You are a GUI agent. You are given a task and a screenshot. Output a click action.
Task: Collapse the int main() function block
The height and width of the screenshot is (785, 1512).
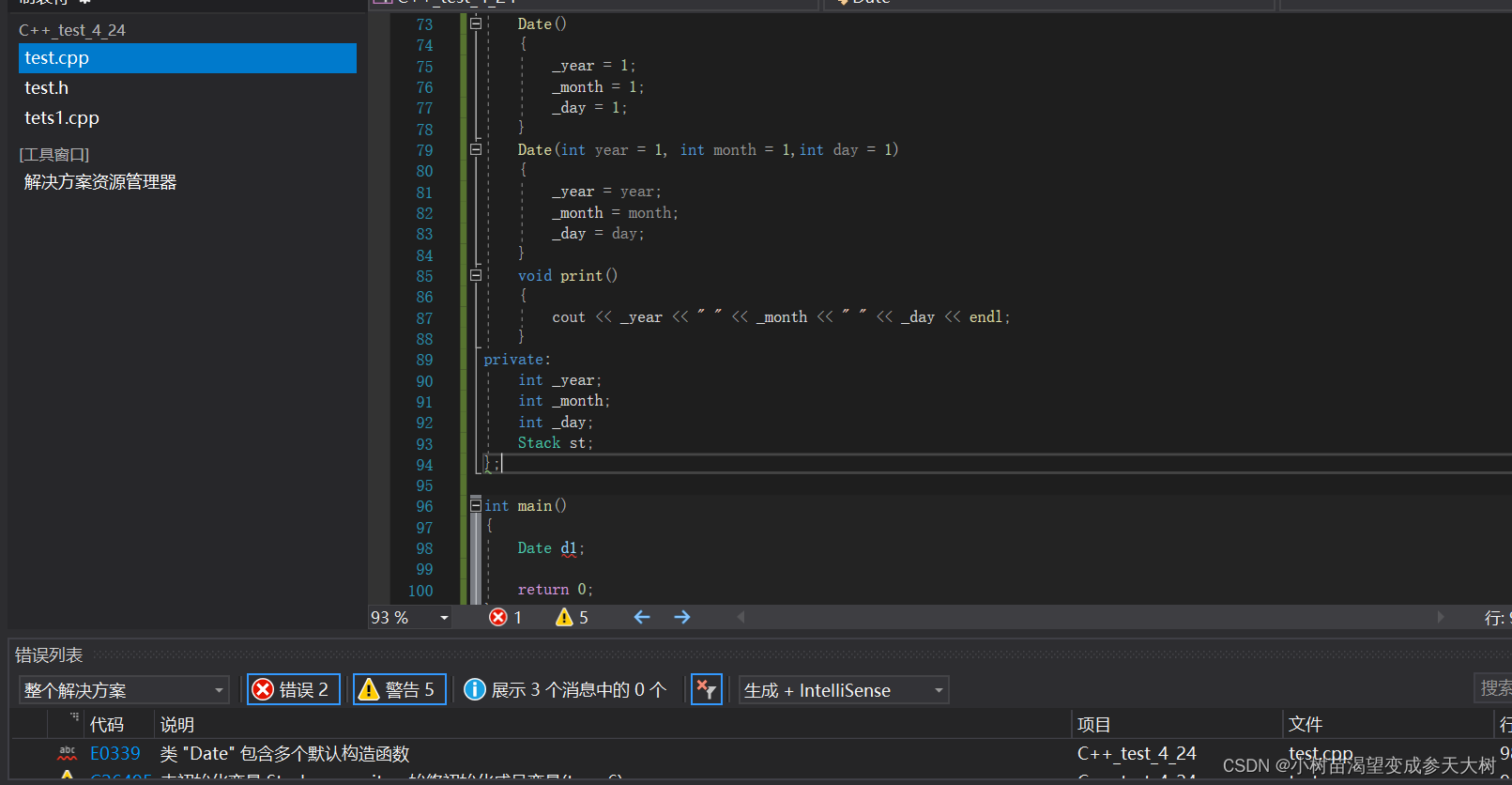coord(476,505)
